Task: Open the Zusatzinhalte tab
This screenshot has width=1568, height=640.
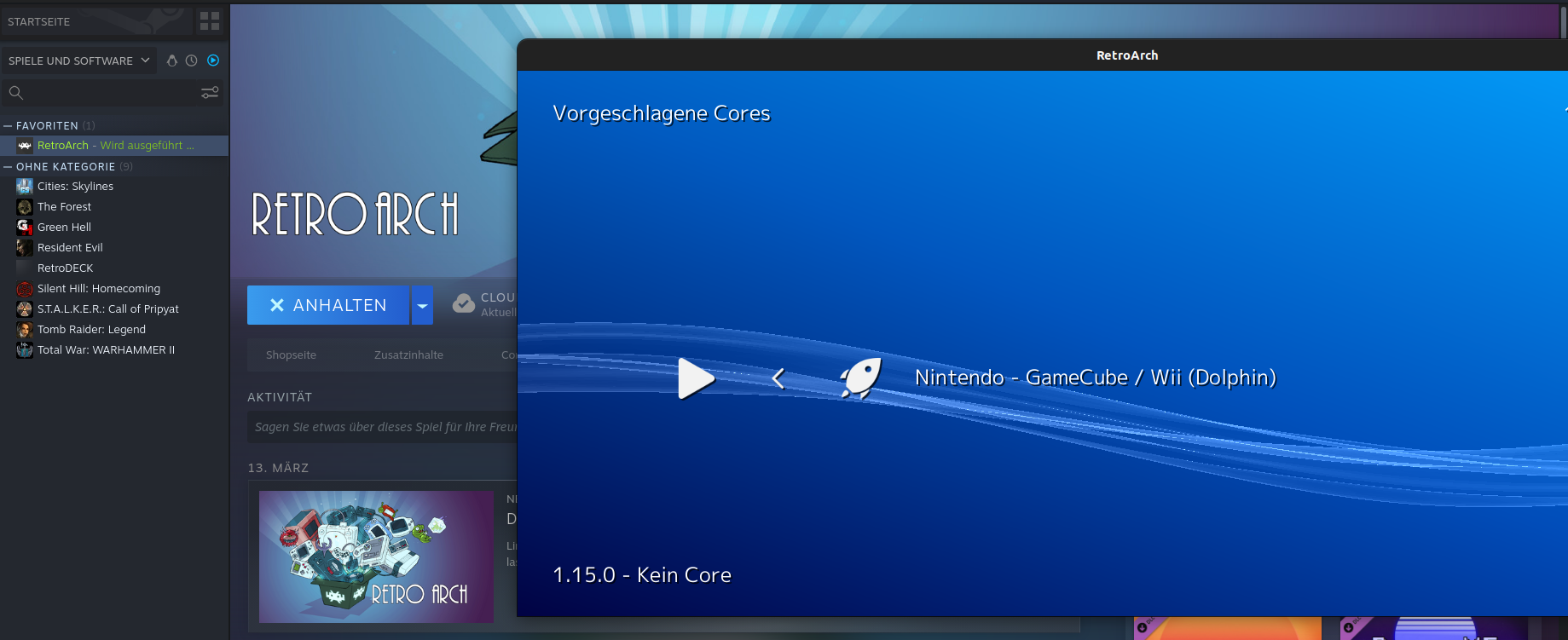Action: pyautogui.click(x=408, y=355)
